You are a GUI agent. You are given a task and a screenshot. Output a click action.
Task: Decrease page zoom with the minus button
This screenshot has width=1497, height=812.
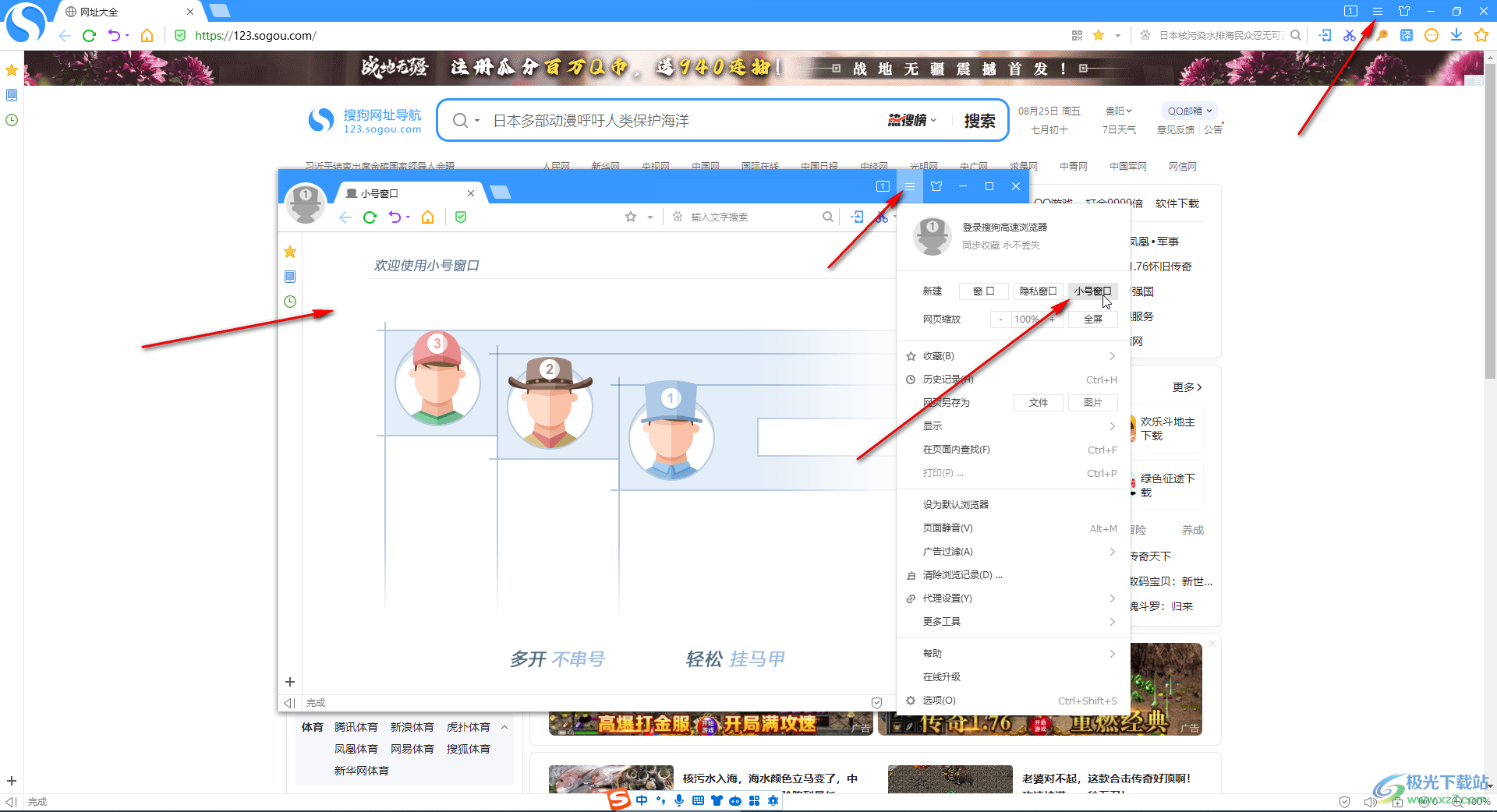coord(1001,320)
